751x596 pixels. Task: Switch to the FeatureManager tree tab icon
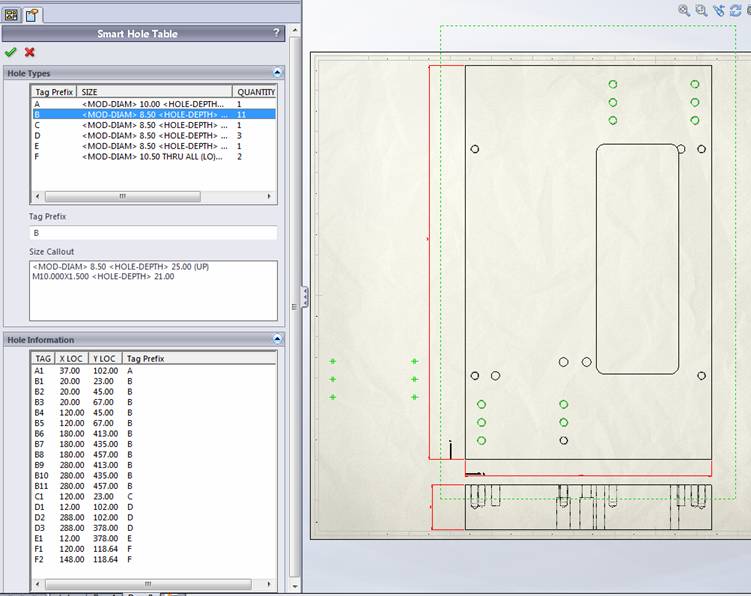tap(12, 14)
